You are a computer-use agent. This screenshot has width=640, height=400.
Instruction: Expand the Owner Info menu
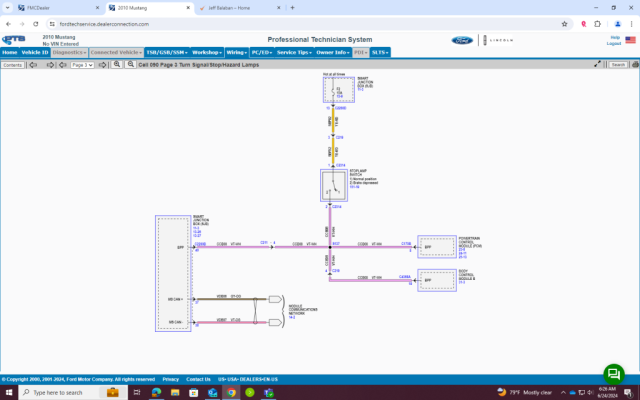(x=333, y=53)
